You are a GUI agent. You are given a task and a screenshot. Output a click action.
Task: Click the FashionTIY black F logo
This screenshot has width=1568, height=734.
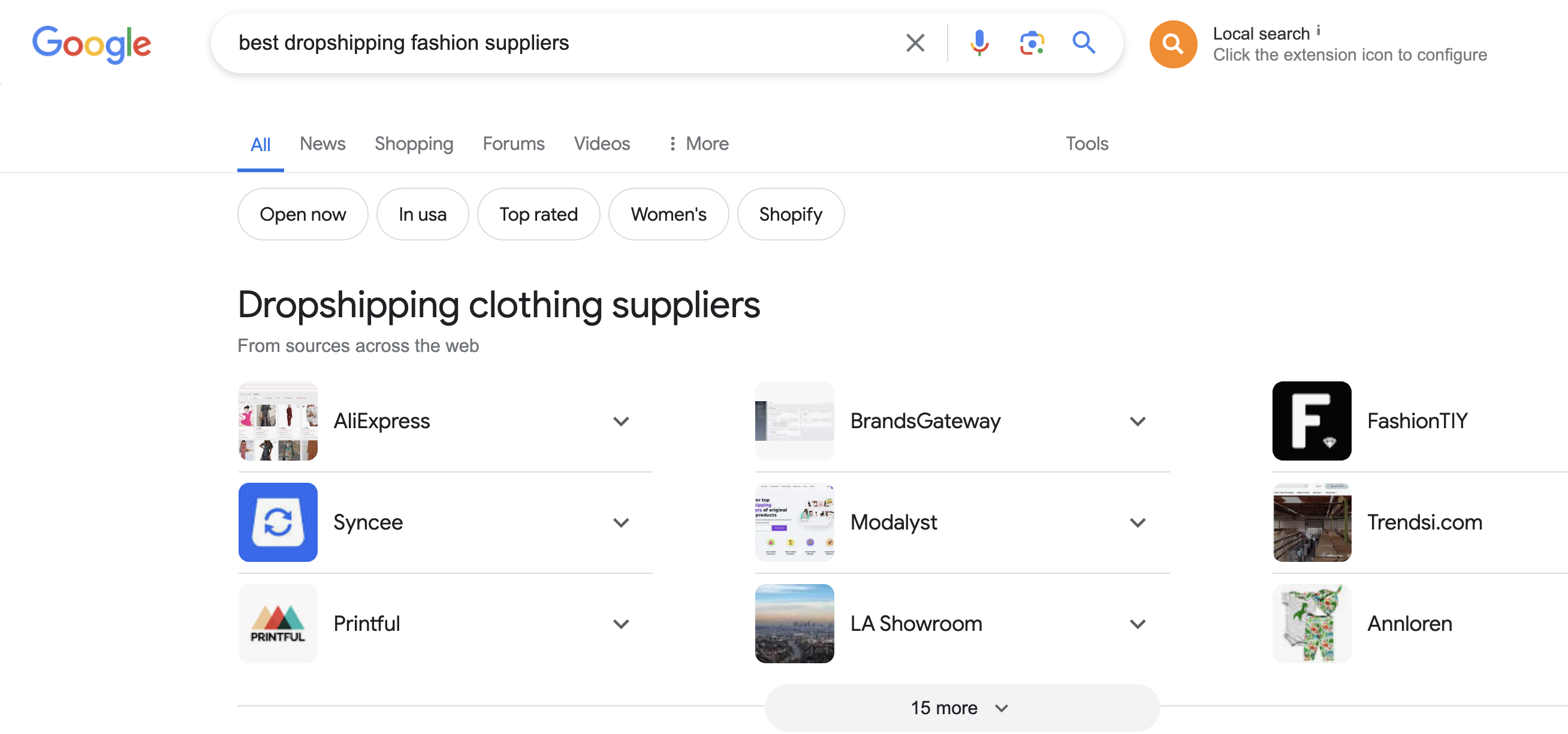click(x=1311, y=421)
